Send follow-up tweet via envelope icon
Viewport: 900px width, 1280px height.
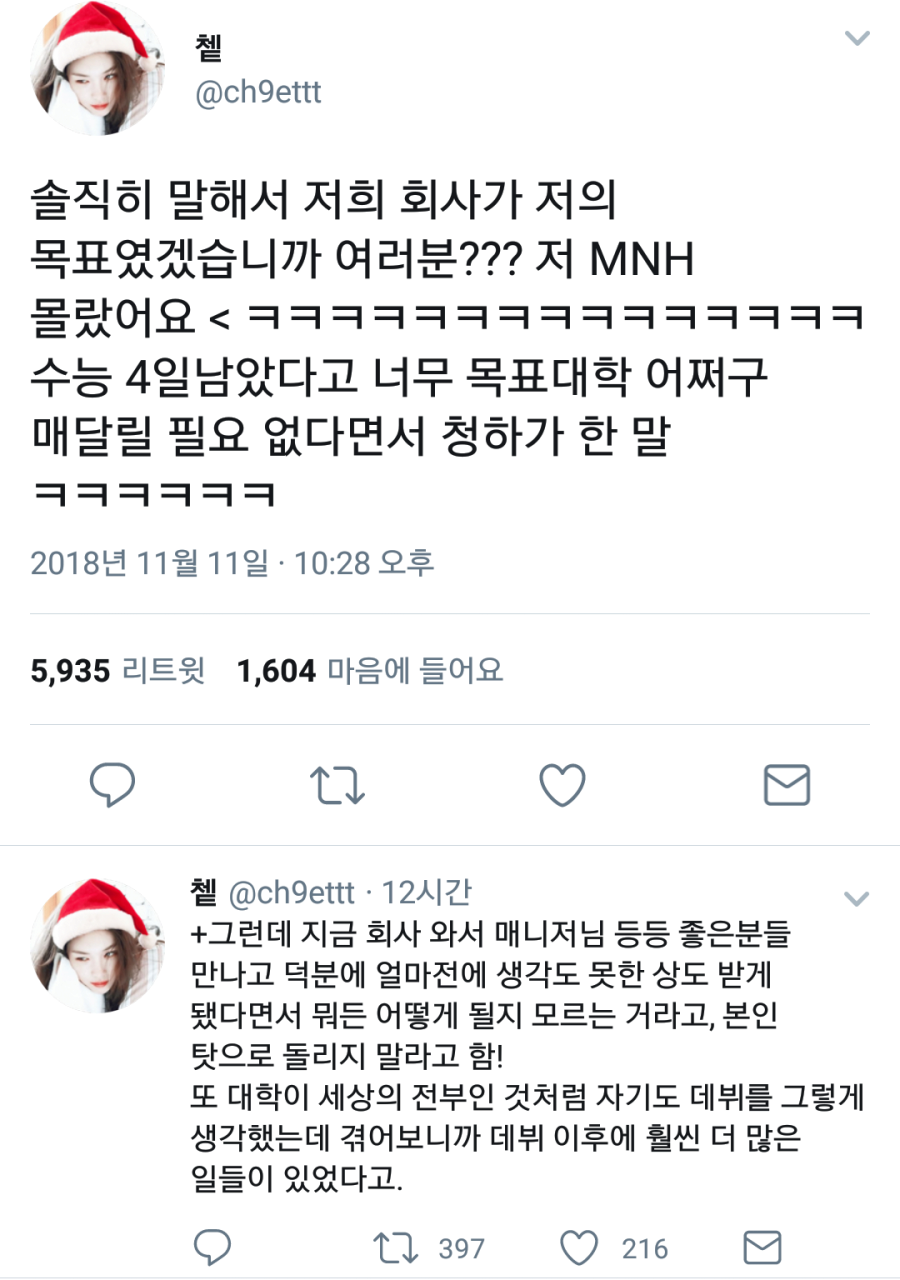pyautogui.click(x=764, y=1248)
